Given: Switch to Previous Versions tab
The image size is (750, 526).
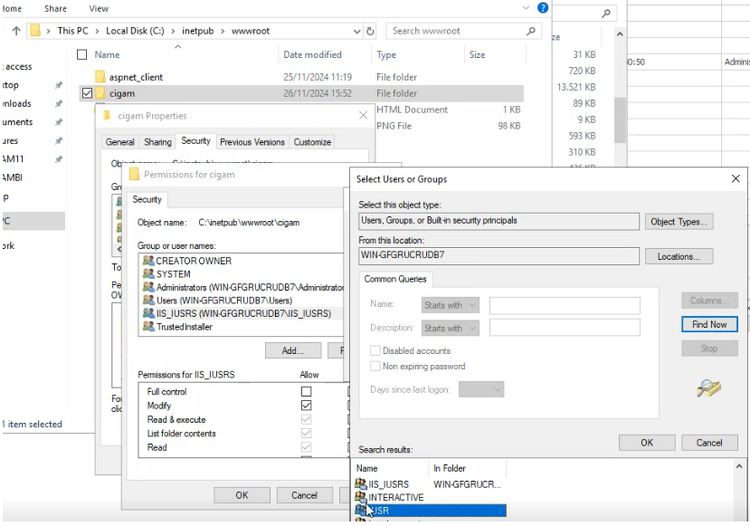Looking at the screenshot, I should click(252, 142).
